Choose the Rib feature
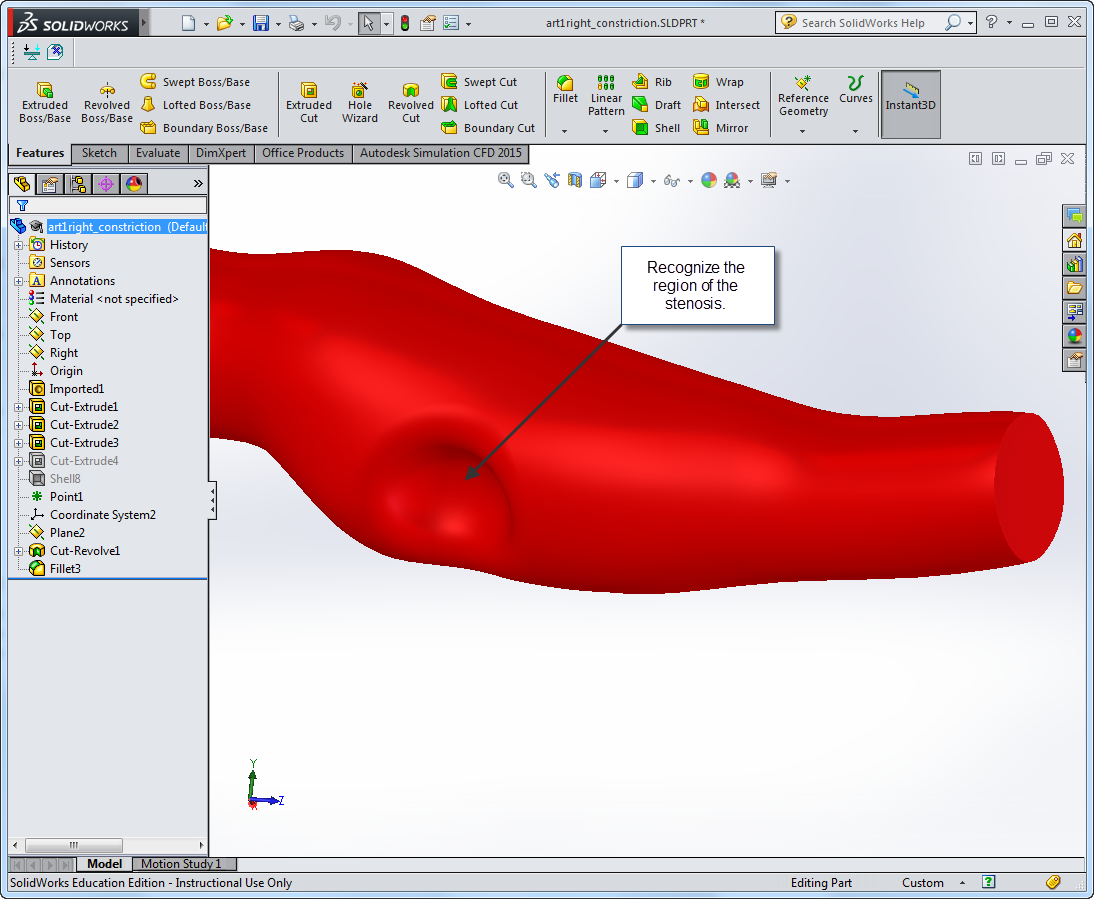Viewport: 1094px width, 899px height. [652, 82]
